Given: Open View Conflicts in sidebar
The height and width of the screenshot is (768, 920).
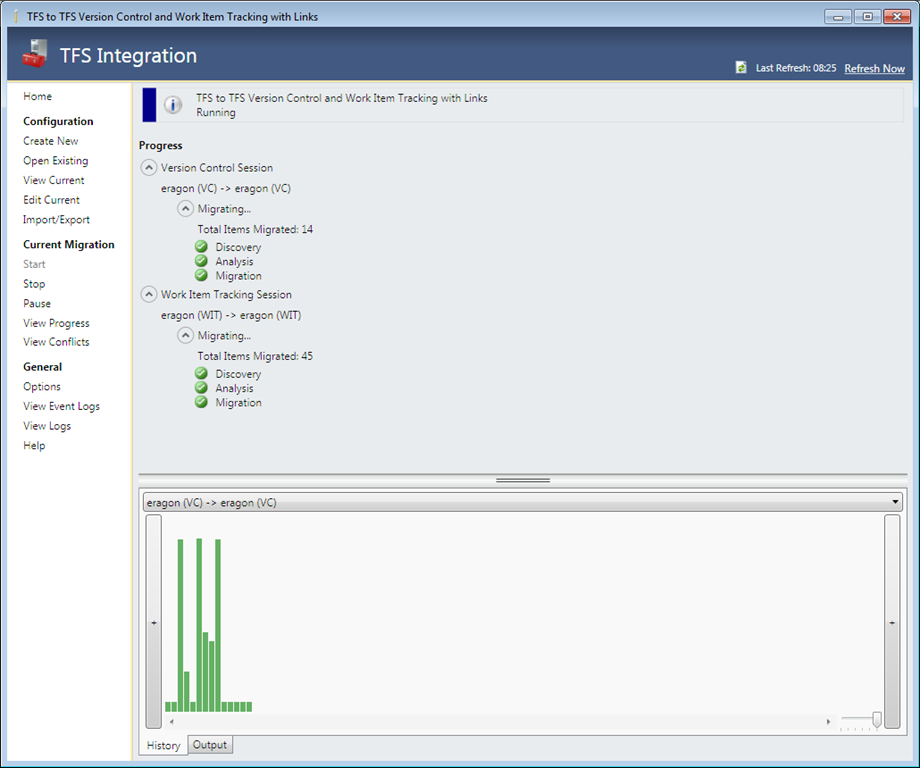Looking at the screenshot, I should pos(56,342).
